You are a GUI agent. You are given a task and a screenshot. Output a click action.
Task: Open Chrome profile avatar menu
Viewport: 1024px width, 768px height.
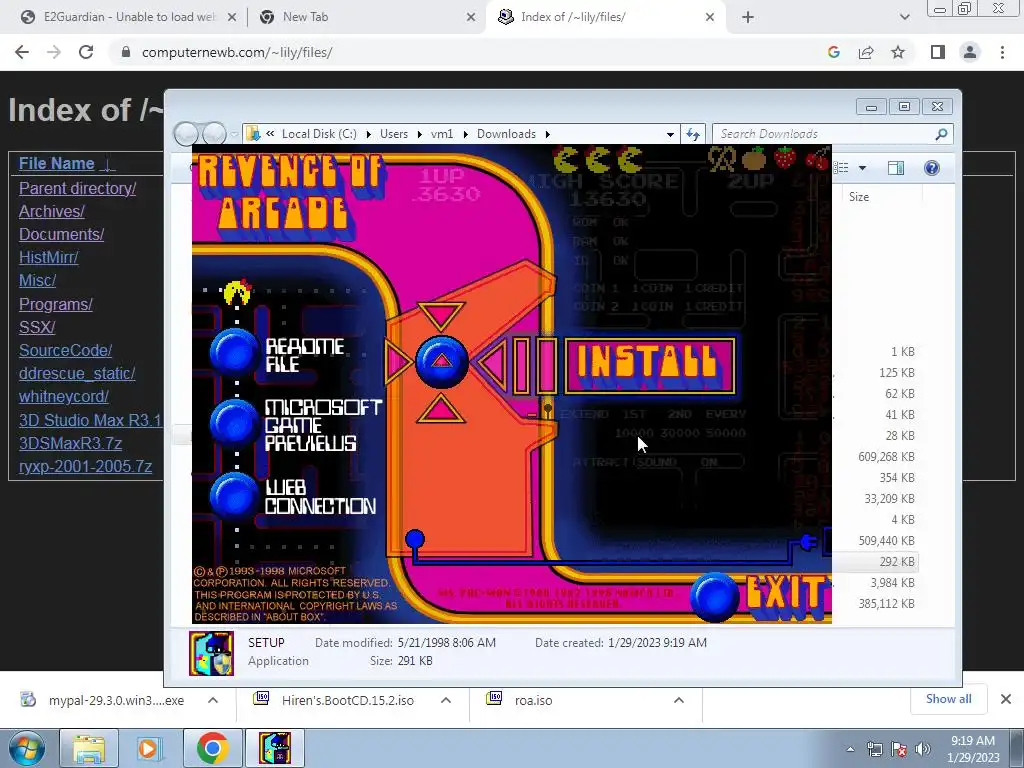pyautogui.click(x=970, y=52)
